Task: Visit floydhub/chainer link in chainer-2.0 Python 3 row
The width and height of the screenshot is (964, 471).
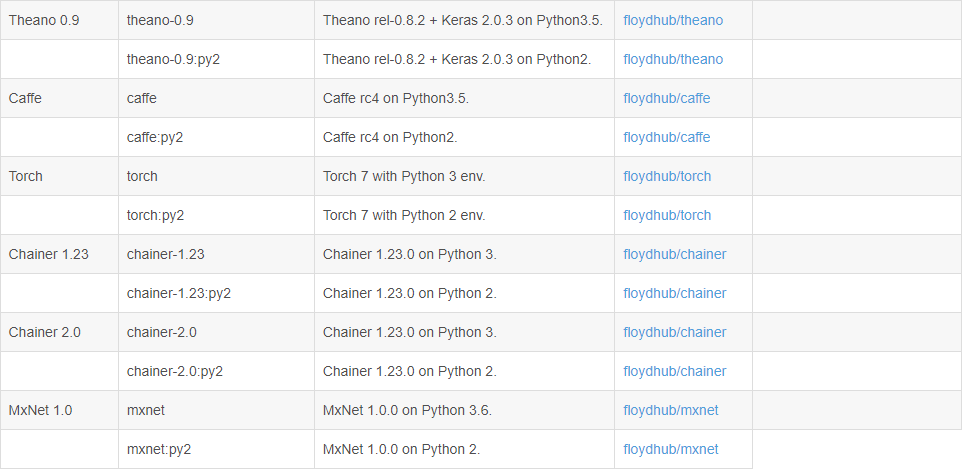Action: click(x=674, y=332)
